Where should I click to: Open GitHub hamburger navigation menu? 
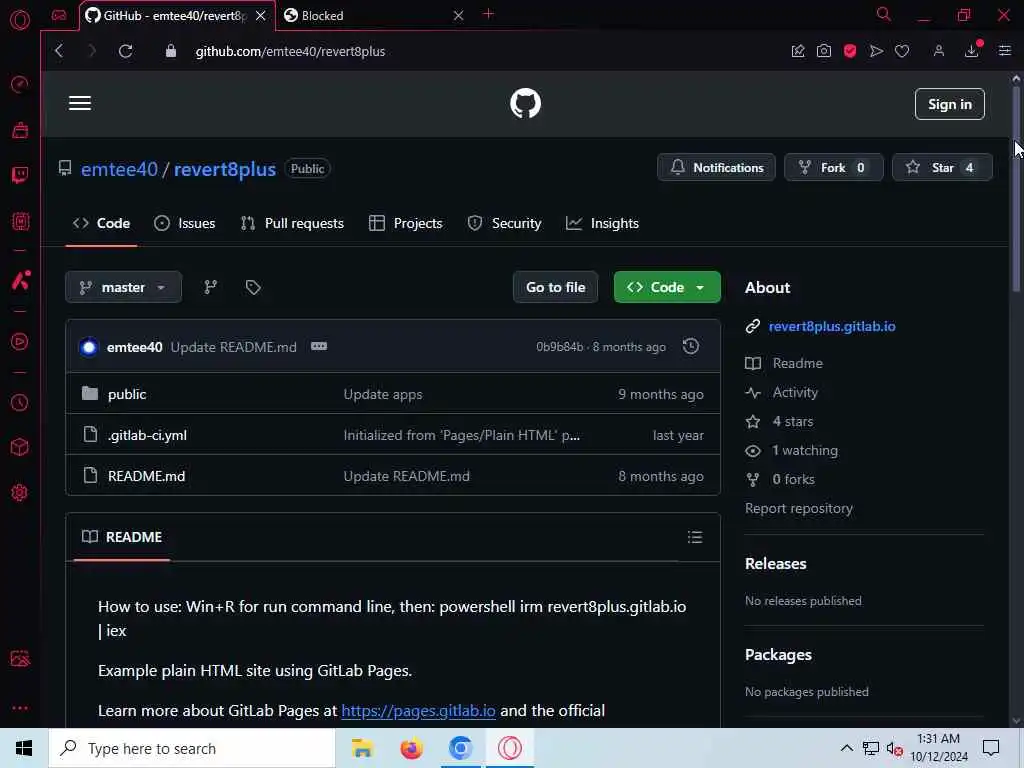point(80,103)
